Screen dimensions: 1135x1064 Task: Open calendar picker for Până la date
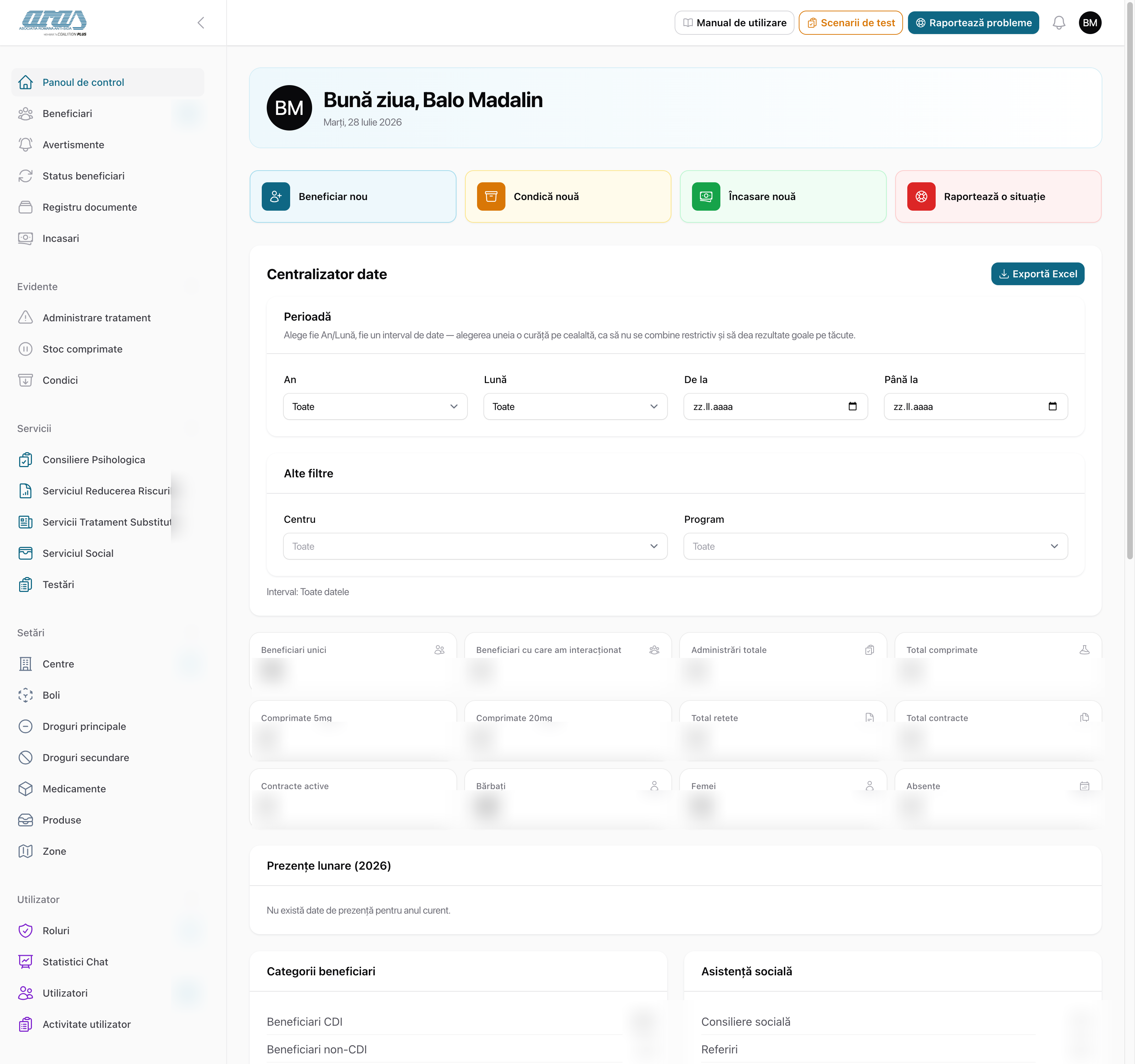[1053, 406]
